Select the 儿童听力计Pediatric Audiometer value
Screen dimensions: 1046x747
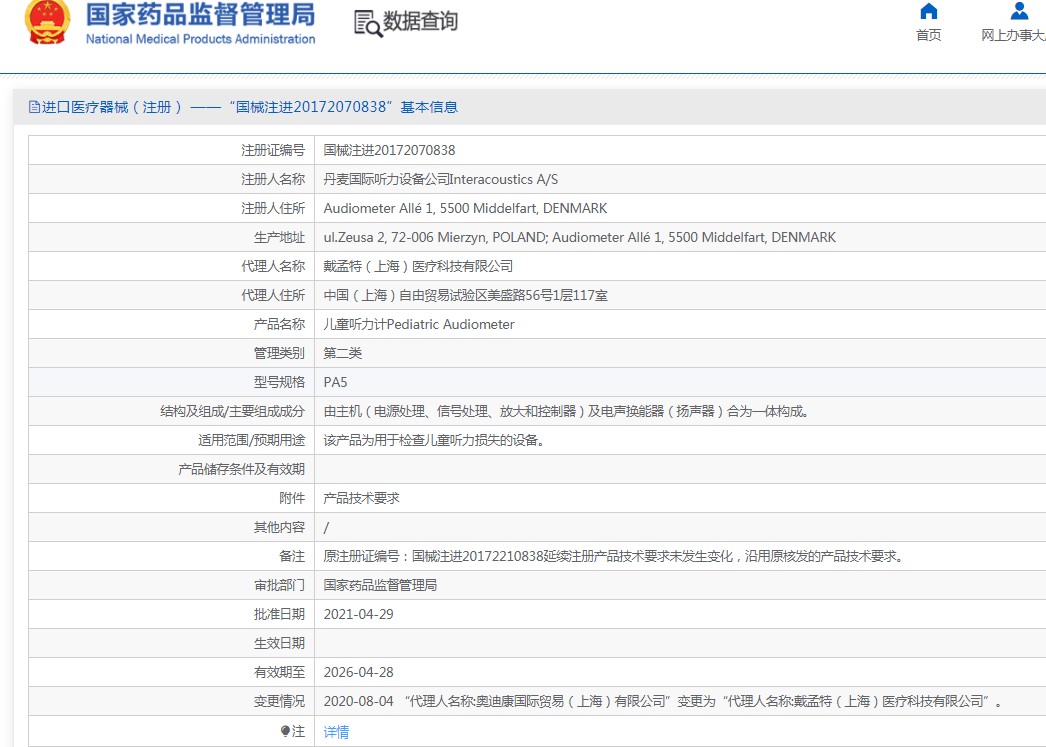click(x=419, y=324)
